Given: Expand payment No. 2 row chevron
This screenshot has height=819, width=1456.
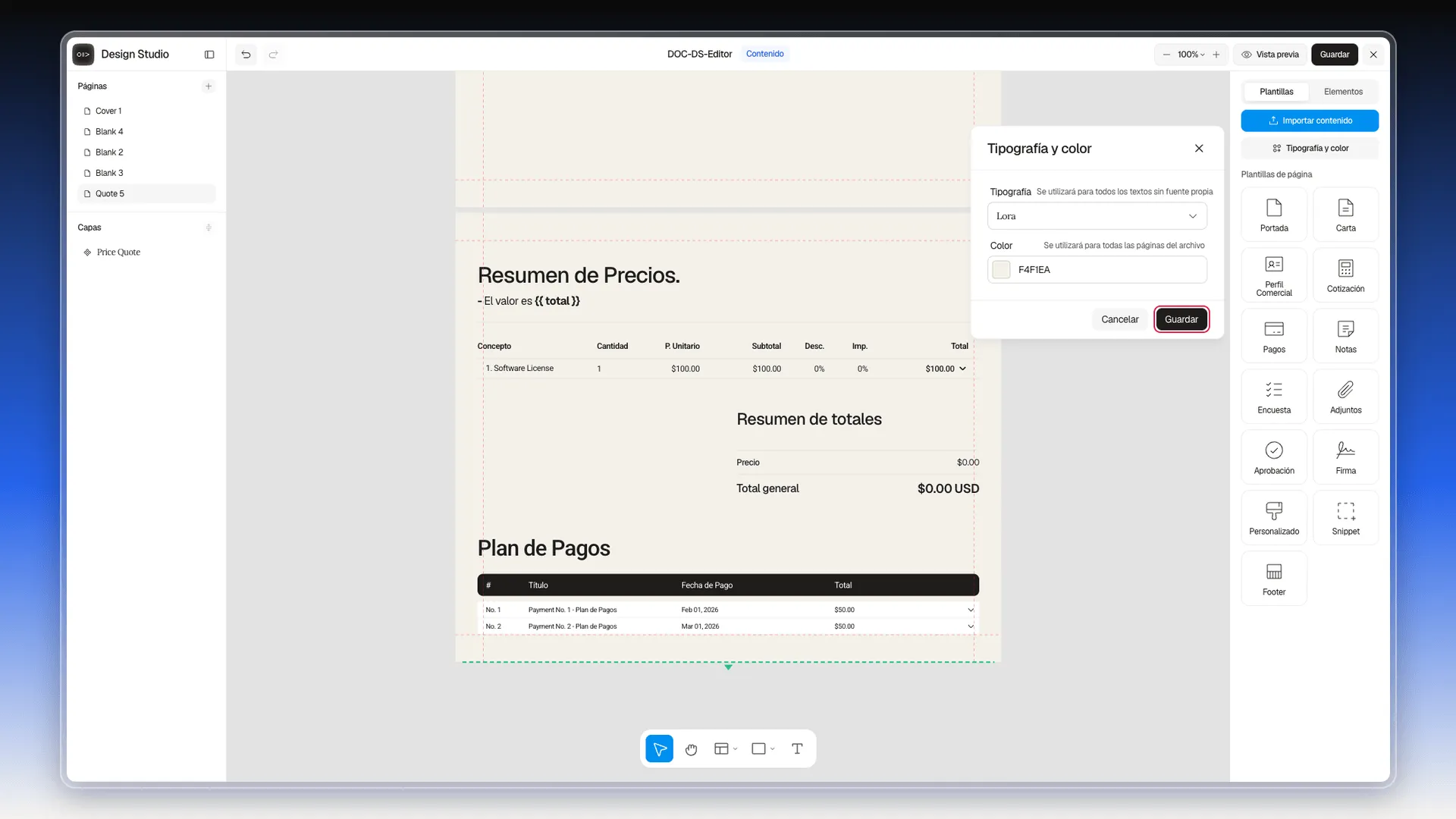Looking at the screenshot, I should pyautogui.click(x=970, y=627).
